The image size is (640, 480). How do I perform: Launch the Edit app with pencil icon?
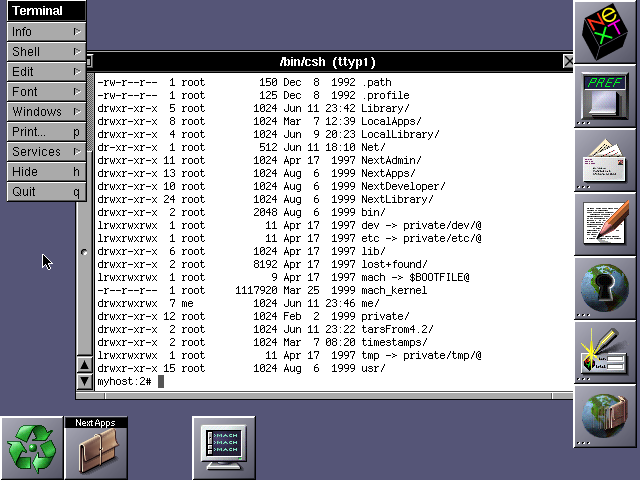pyautogui.click(x=605, y=224)
